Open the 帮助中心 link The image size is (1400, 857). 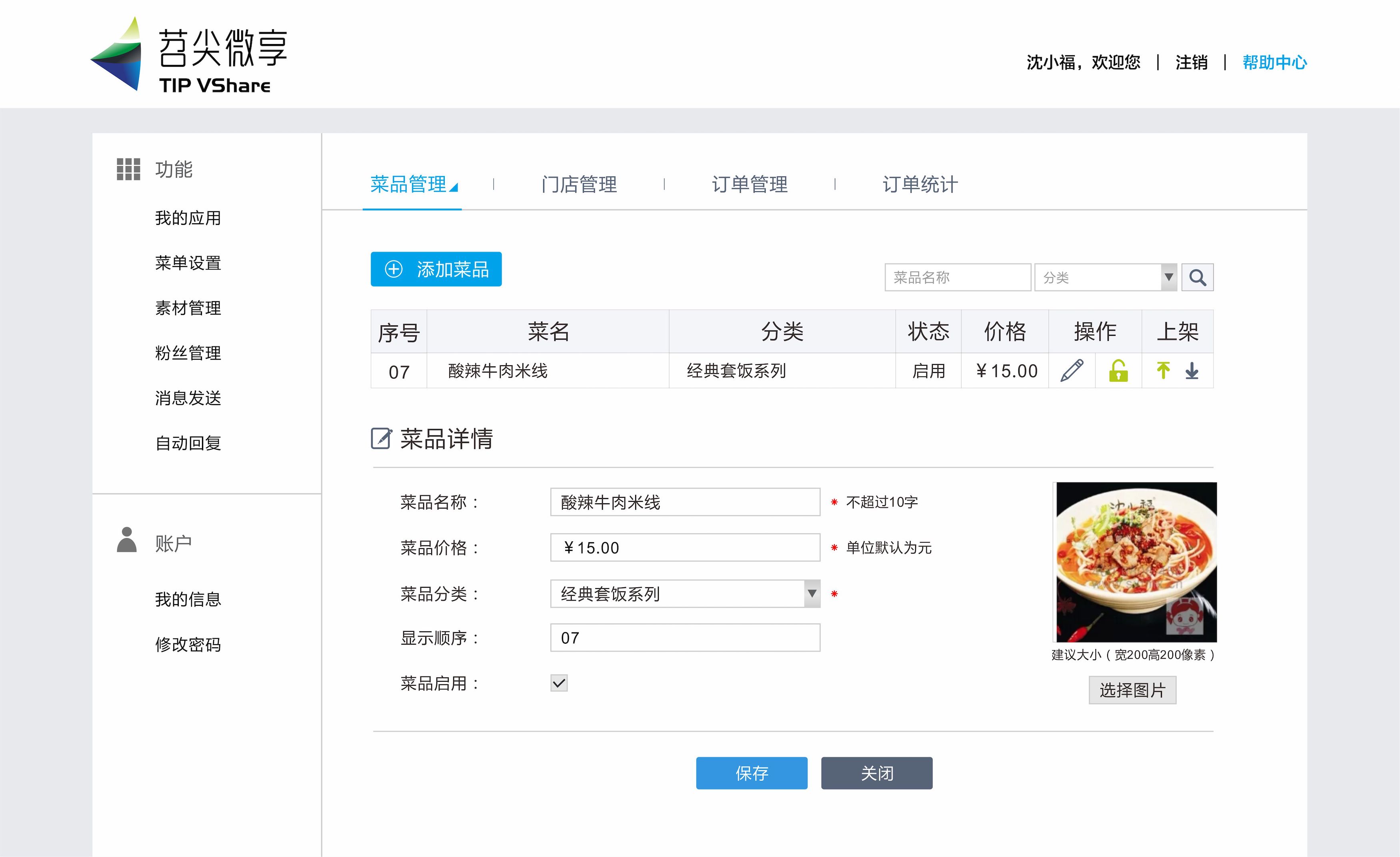[x=1274, y=62]
